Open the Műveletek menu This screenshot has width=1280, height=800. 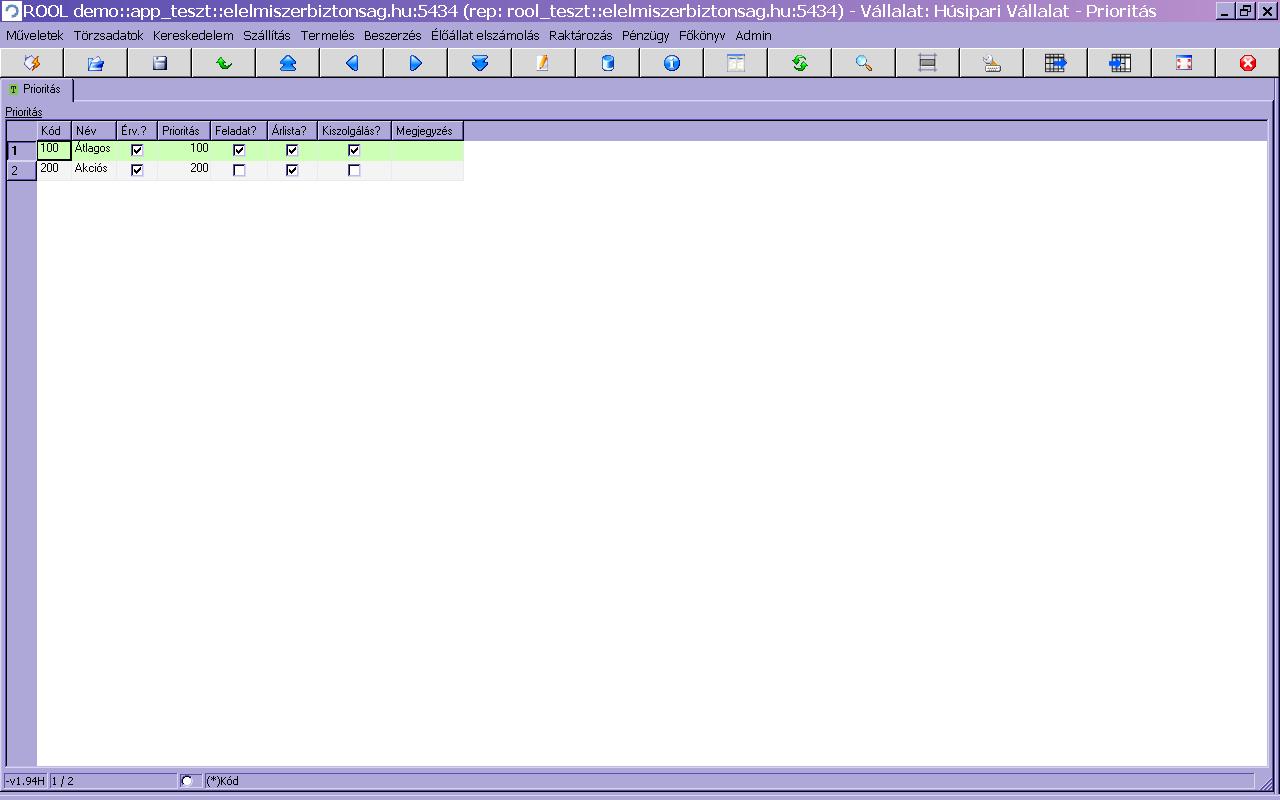pos(35,35)
